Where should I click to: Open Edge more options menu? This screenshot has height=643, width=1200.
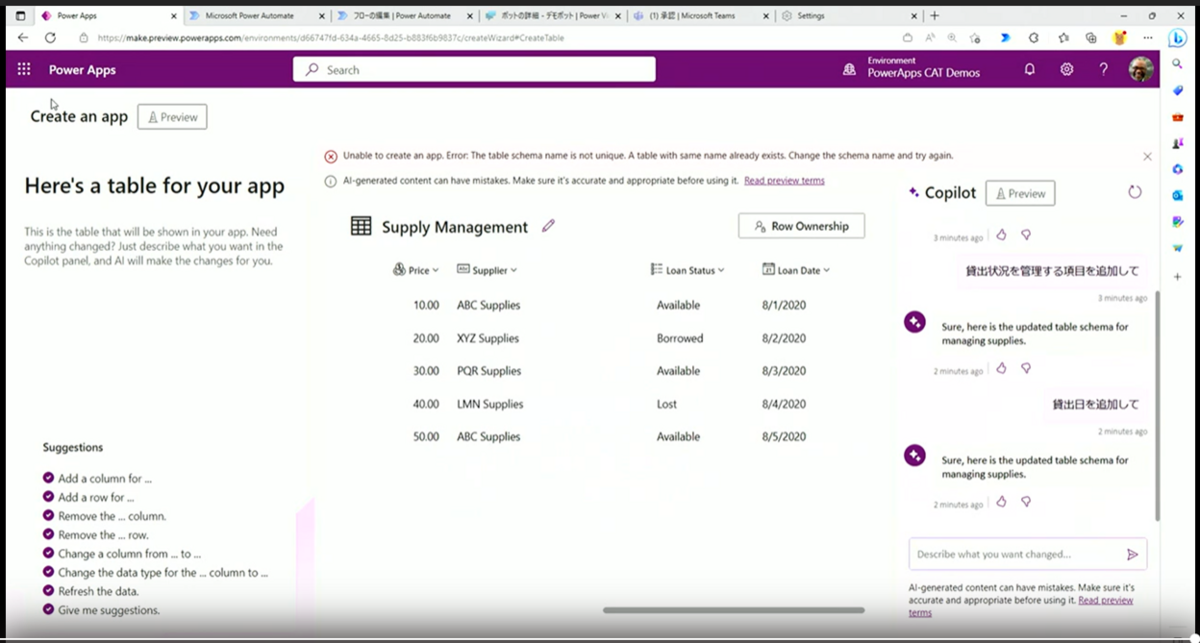(1147, 37)
